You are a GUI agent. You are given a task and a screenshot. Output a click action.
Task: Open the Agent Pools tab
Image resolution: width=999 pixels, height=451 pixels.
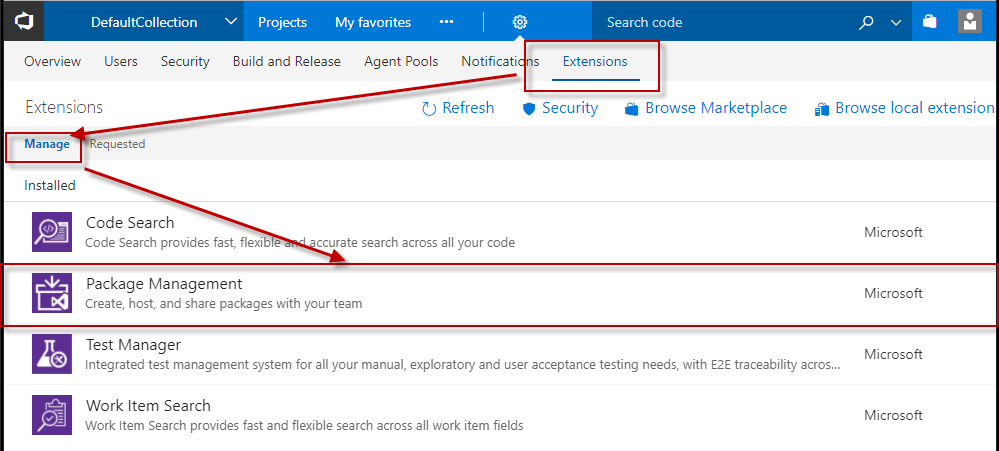click(x=400, y=62)
